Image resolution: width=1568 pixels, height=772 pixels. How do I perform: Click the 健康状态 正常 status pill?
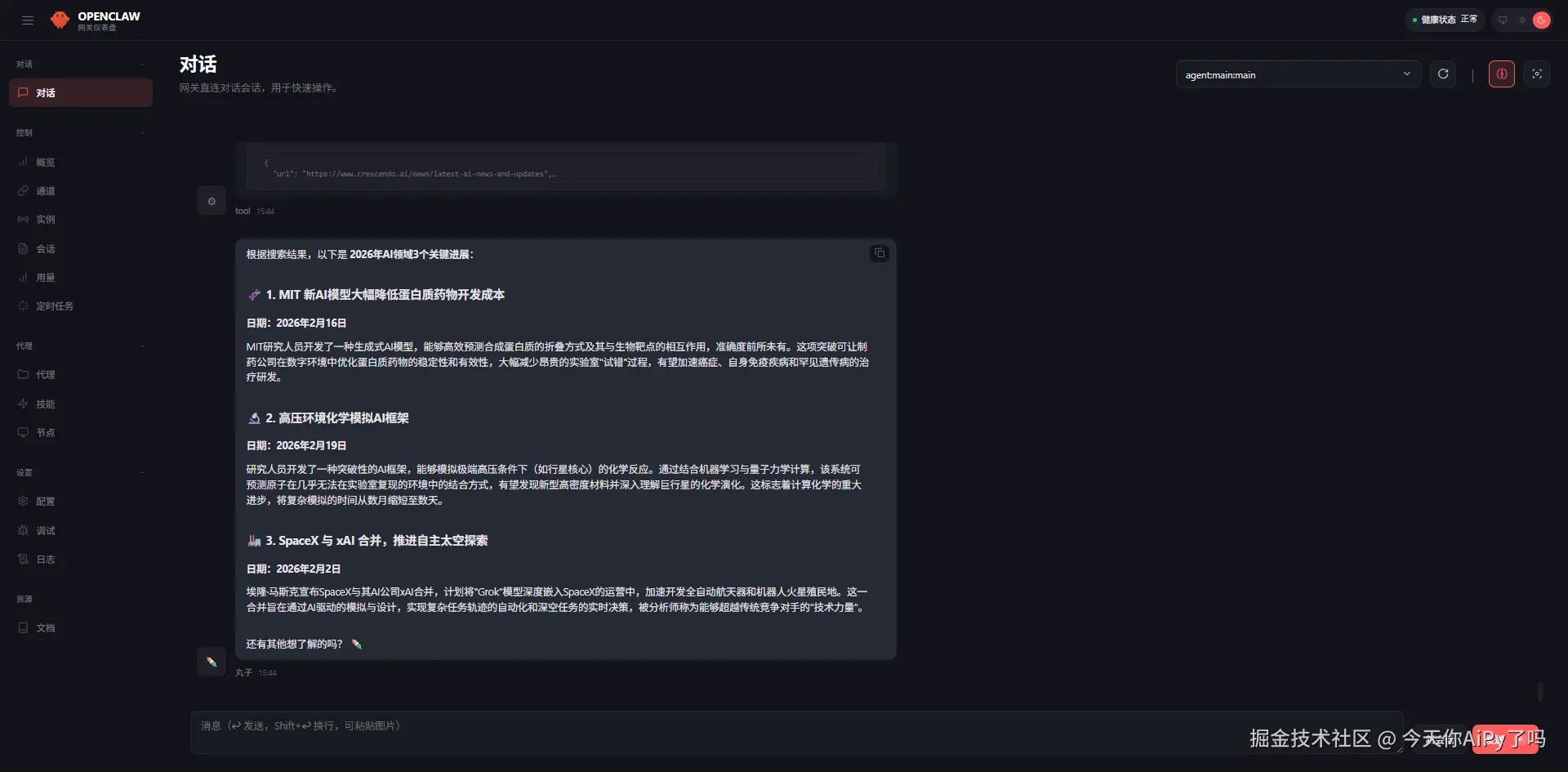[1445, 20]
